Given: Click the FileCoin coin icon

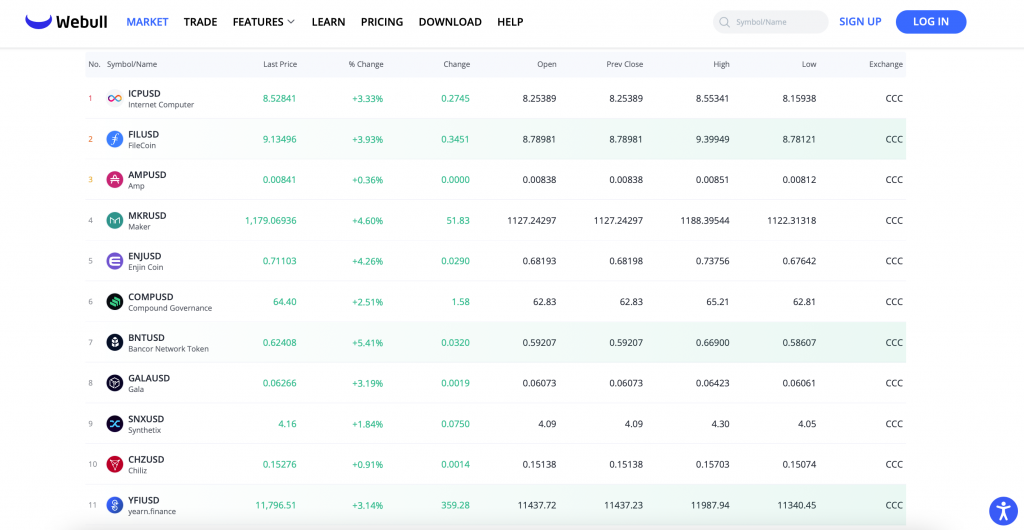Looking at the screenshot, I should 115,139.
